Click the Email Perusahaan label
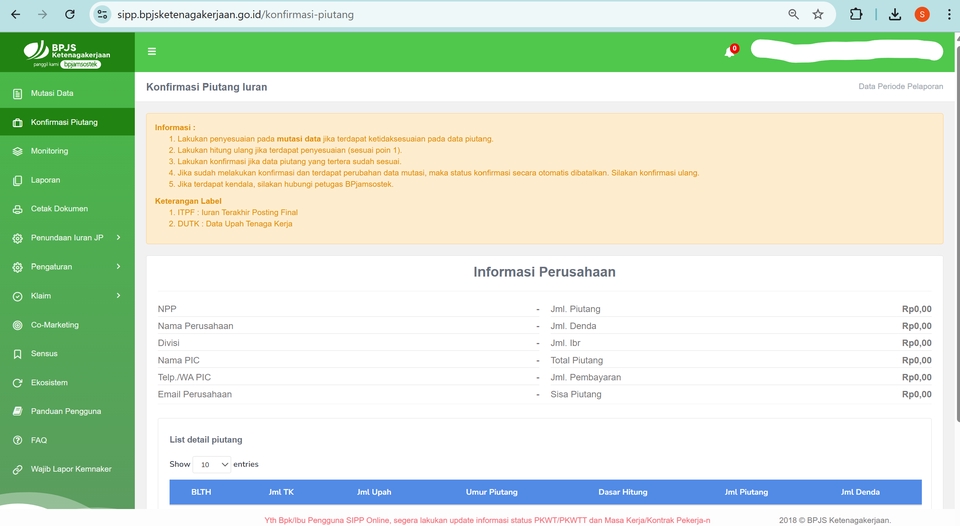960x526 pixels. click(195, 394)
